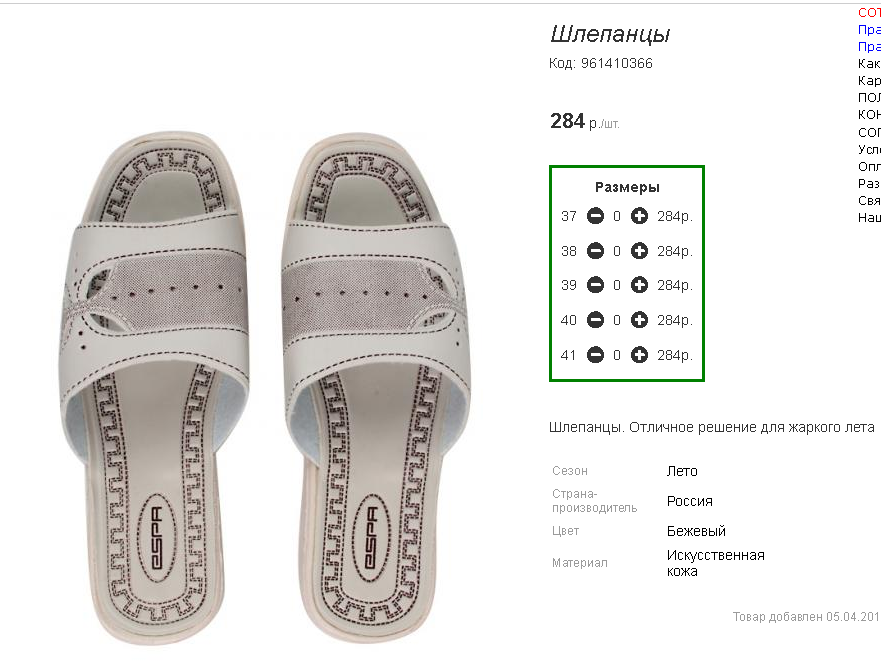Decrease quantity for size 40
881x669 pixels.
click(x=595, y=320)
